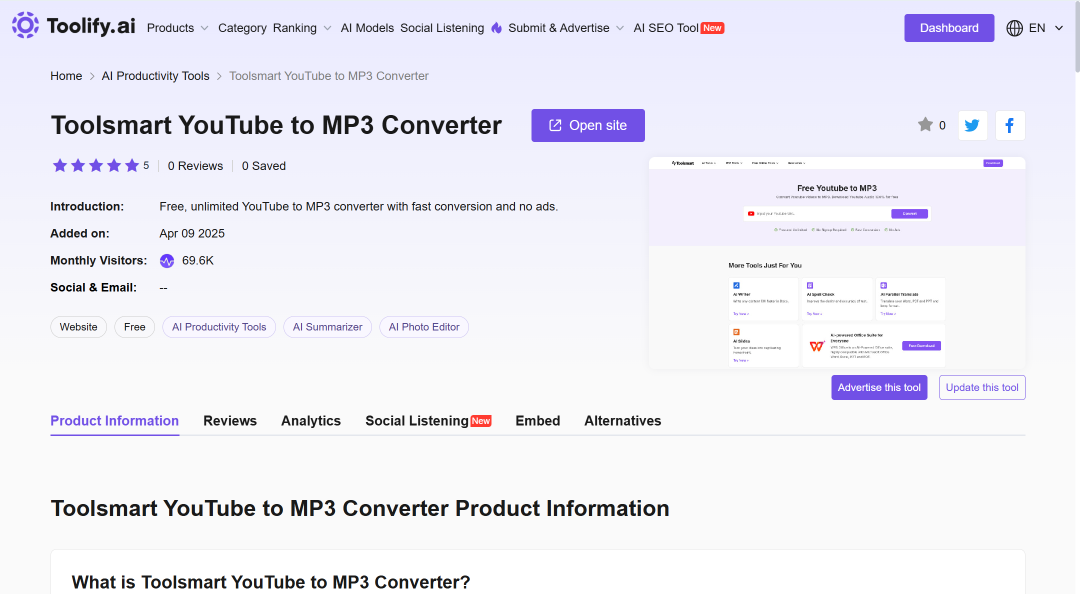Click the AI Productivity Tools tag
The height and width of the screenshot is (594, 1080).
(219, 327)
